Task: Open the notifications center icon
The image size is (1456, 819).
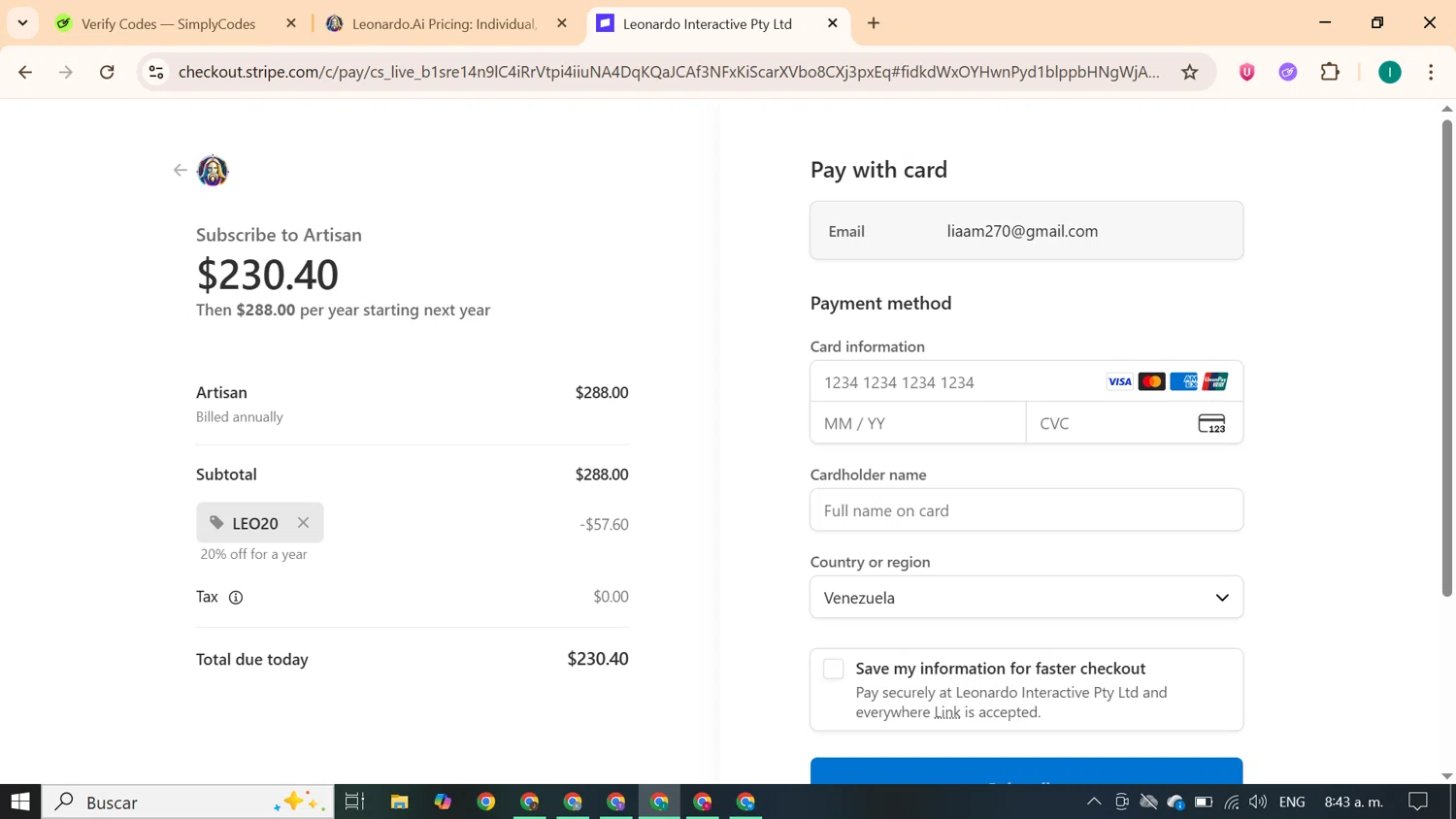Action: (x=1418, y=802)
